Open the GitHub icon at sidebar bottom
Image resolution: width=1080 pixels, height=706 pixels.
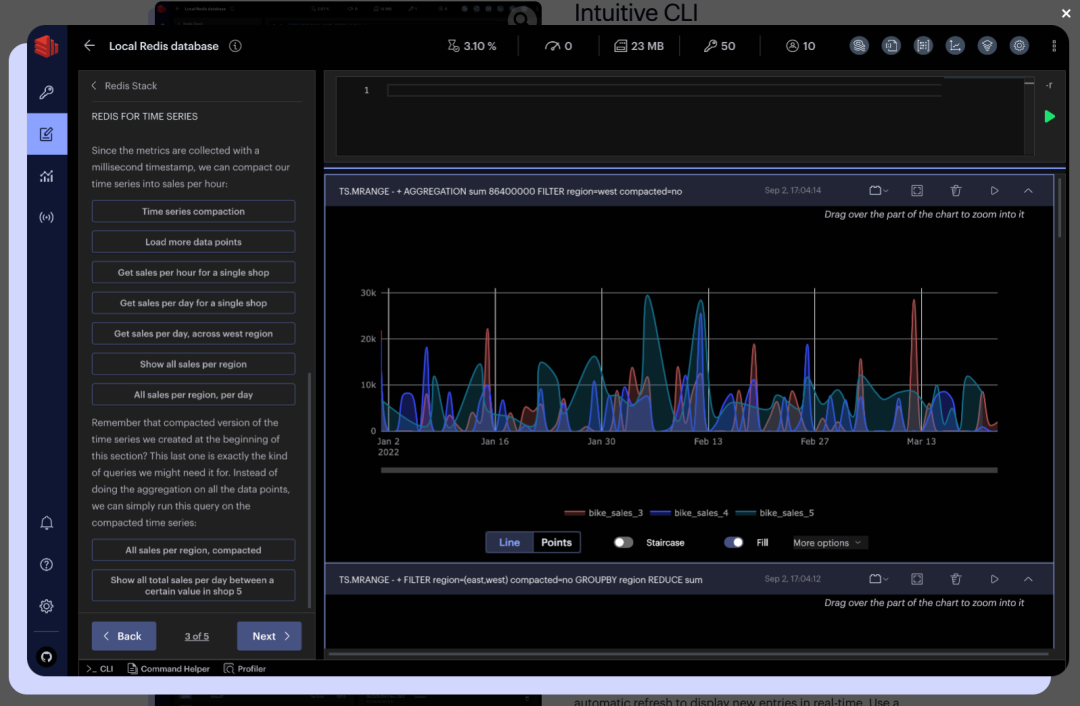click(x=46, y=656)
